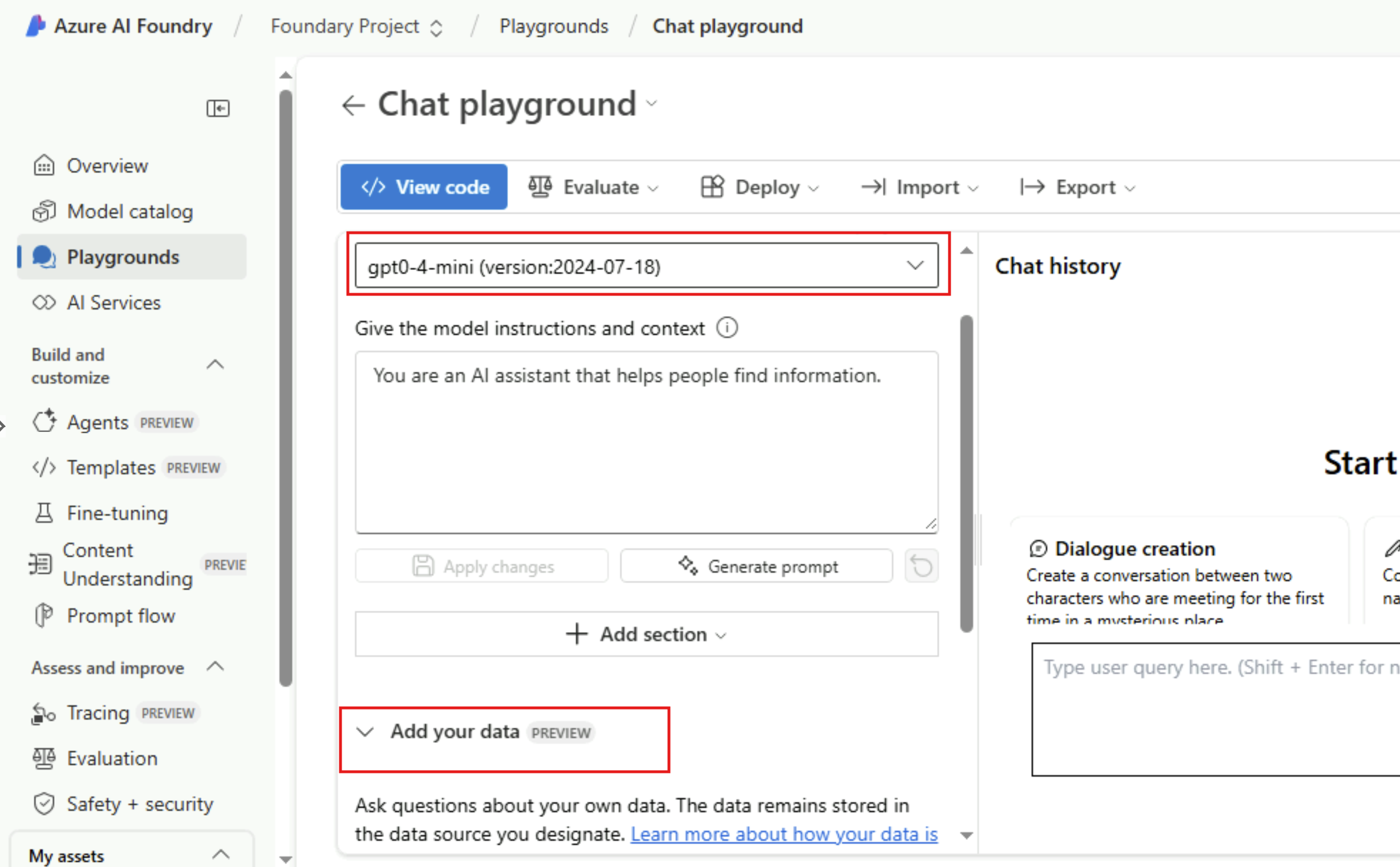Click the Agents sparkle icon
Screen dimensions: 1400x867
point(44,422)
